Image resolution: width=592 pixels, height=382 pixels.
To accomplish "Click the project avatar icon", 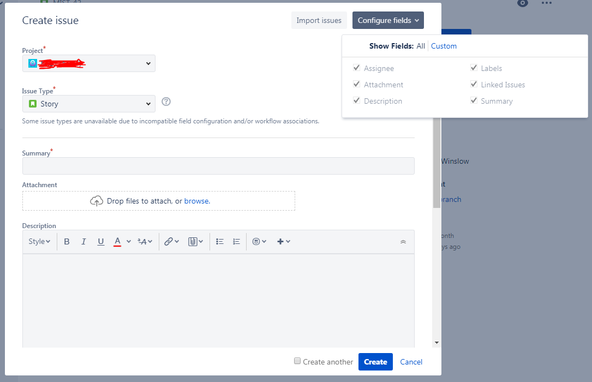I will (x=33, y=63).
